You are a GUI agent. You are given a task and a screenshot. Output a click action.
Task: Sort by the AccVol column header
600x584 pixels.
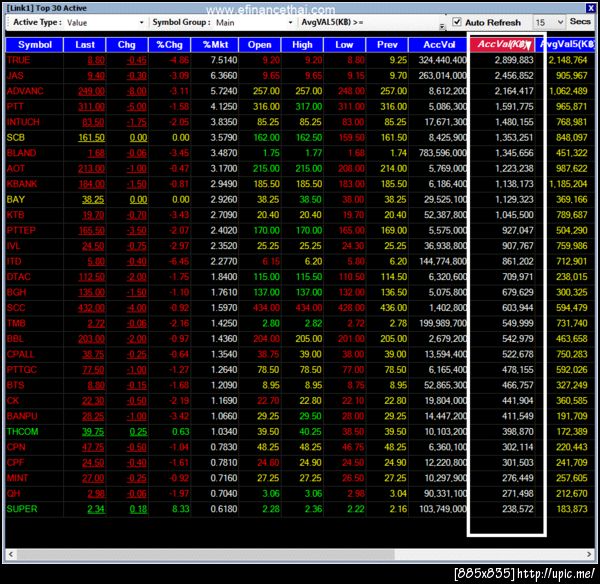[x=439, y=45]
